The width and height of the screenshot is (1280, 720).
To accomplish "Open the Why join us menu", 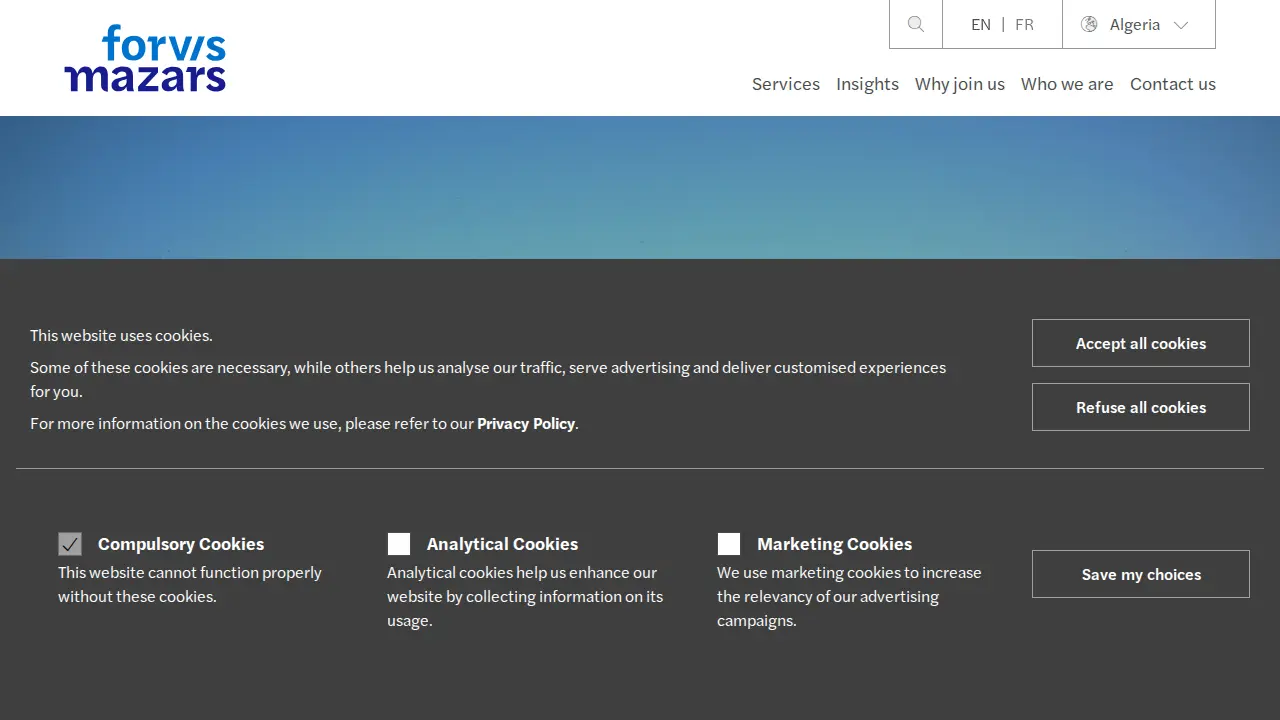I will pos(960,84).
